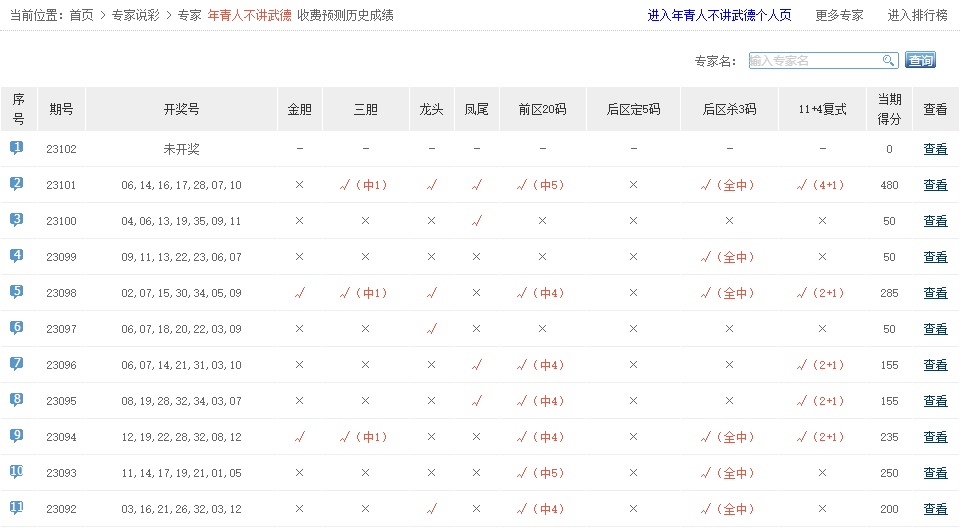Open the 进入排行榜 ranking link
The width and height of the screenshot is (965, 531).
pyautogui.click(x=917, y=16)
